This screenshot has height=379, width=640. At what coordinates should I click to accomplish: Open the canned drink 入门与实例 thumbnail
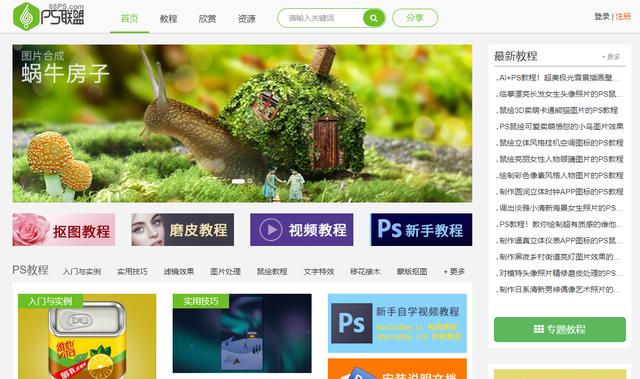pyautogui.click(x=87, y=336)
